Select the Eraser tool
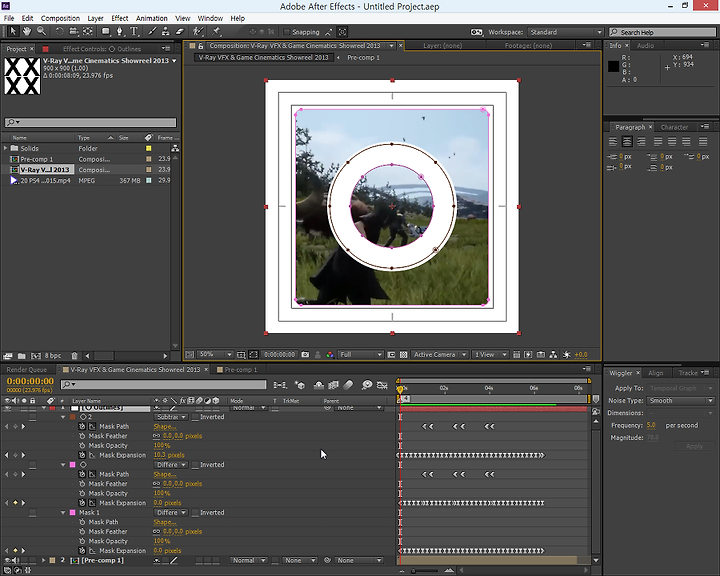 pos(180,31)
